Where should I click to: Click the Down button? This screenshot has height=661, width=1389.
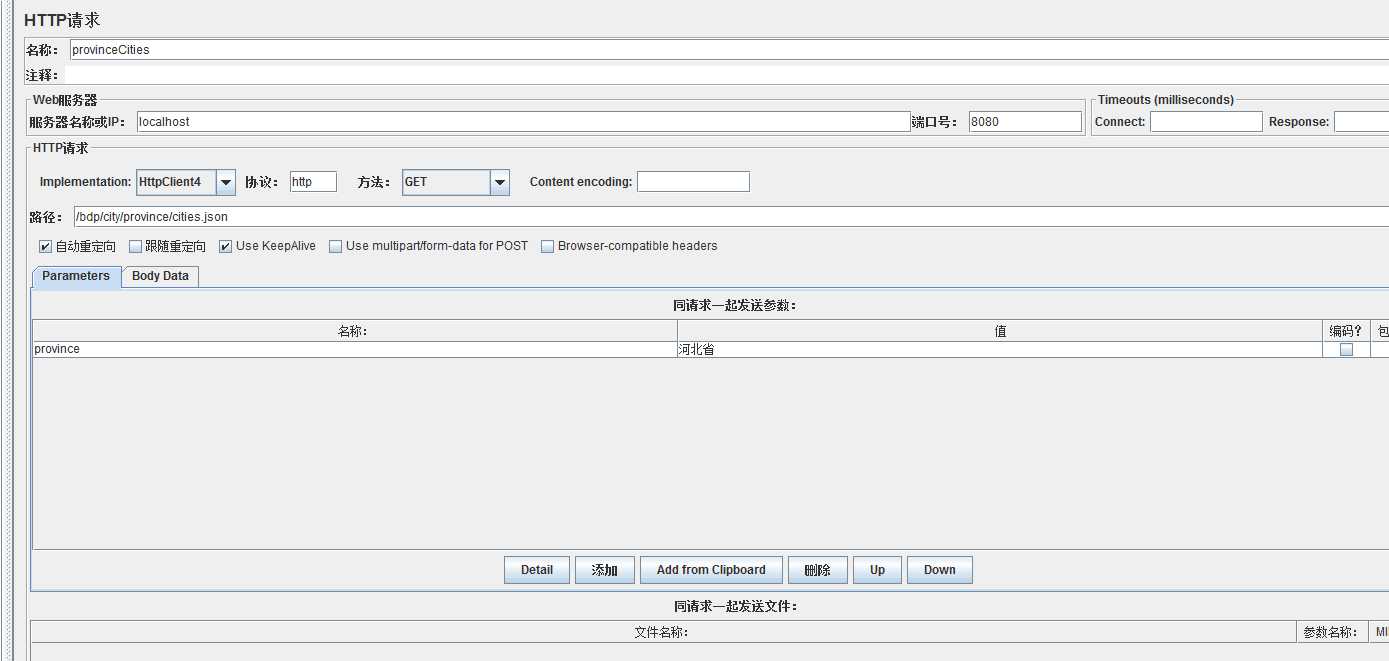pyautogui.click(x=940, y=570)
